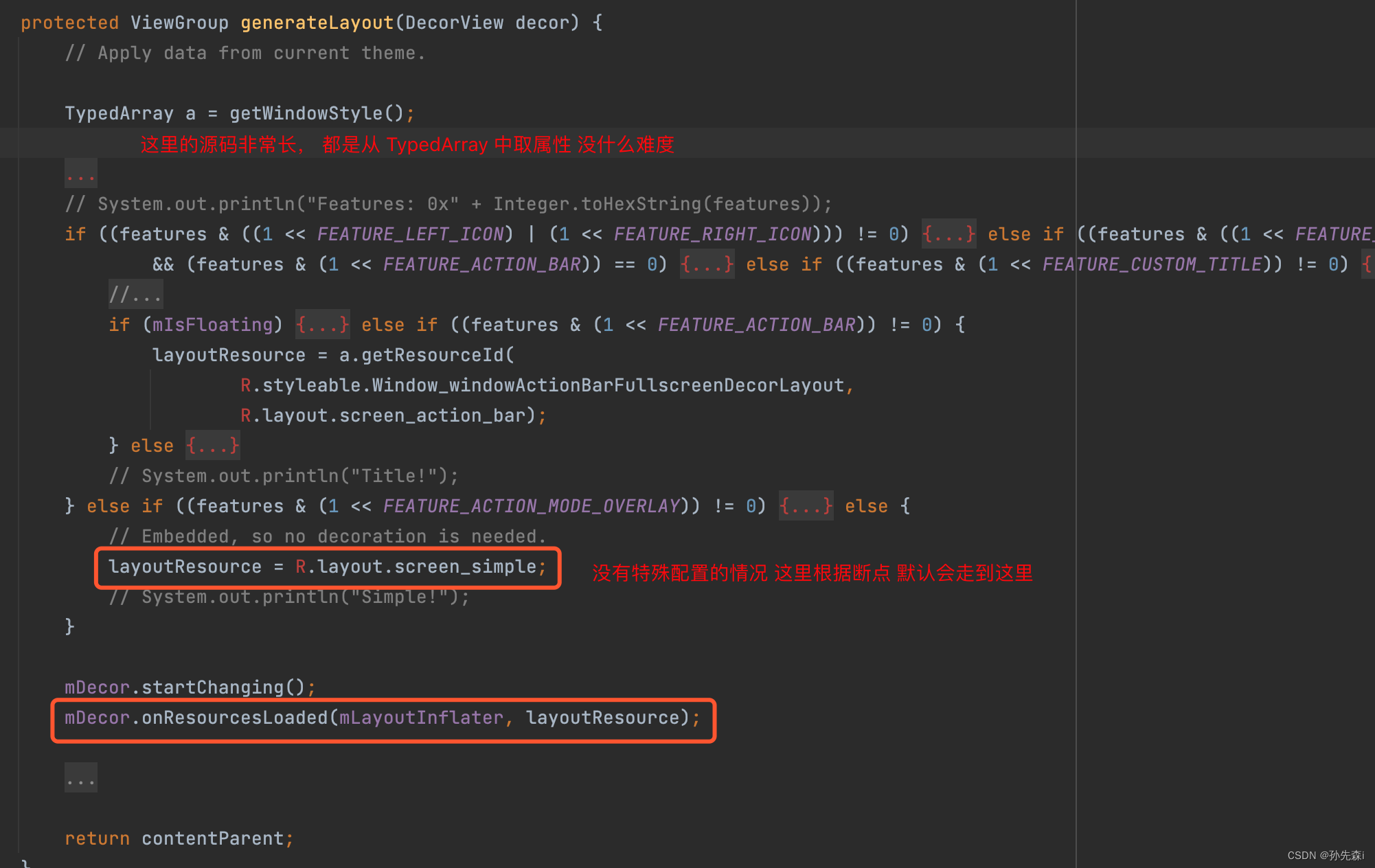Expand folded {...} after '== 0)' condition
The width and height of the screenshot is (1375, 868).
tap(707, 264)
